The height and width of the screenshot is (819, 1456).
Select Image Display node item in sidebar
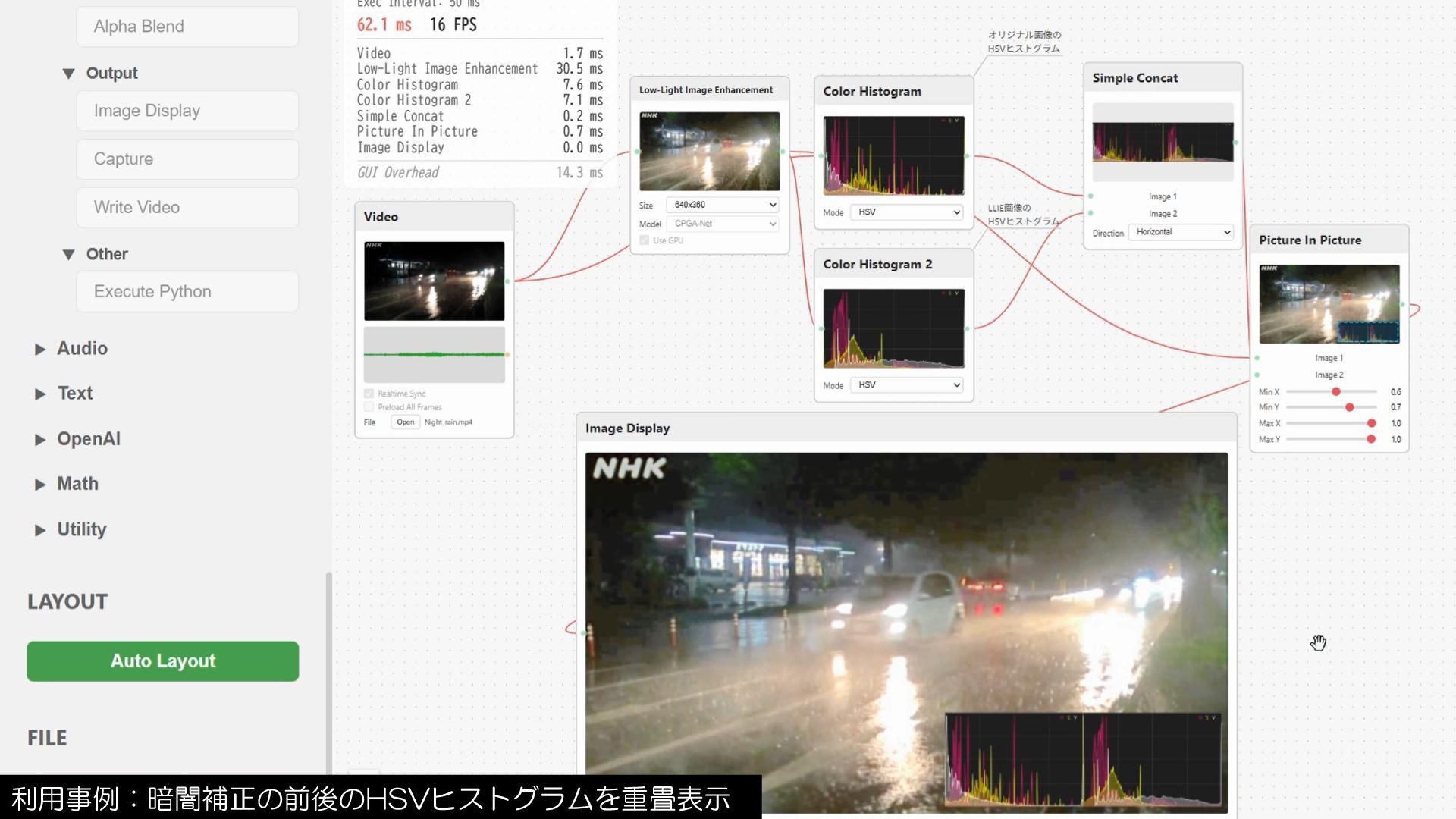click(x=187, y=111)
